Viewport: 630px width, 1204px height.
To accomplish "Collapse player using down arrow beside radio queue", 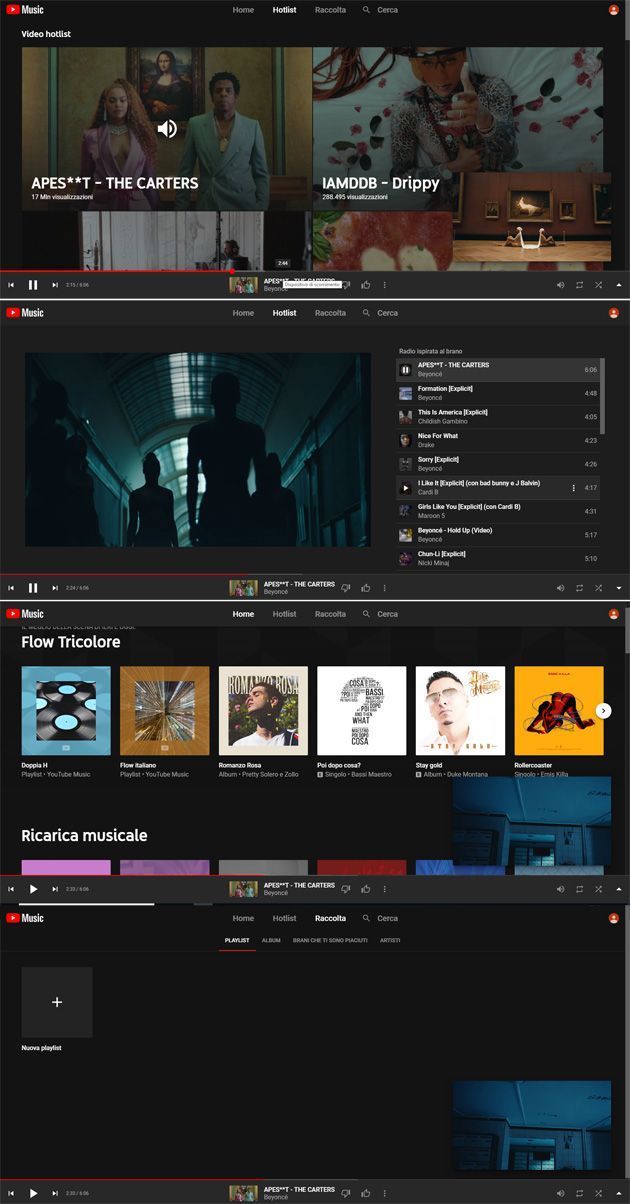I will point(618,588).
